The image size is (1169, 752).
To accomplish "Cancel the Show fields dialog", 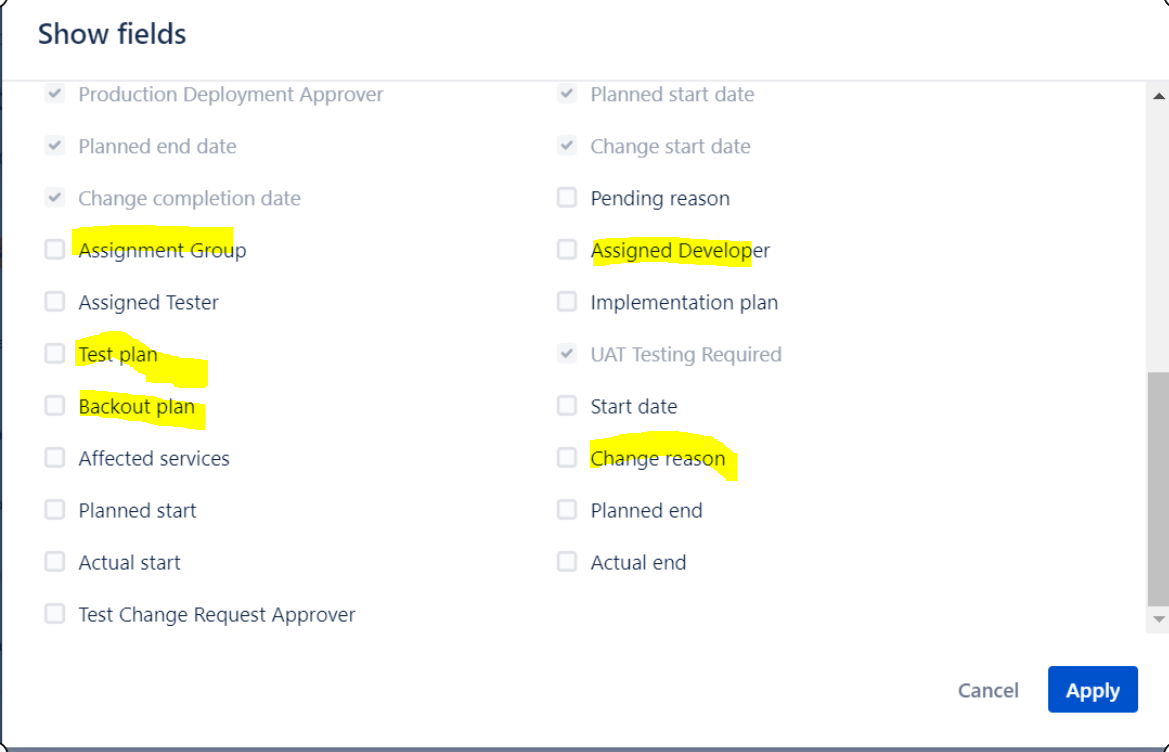I will (988, 690).
